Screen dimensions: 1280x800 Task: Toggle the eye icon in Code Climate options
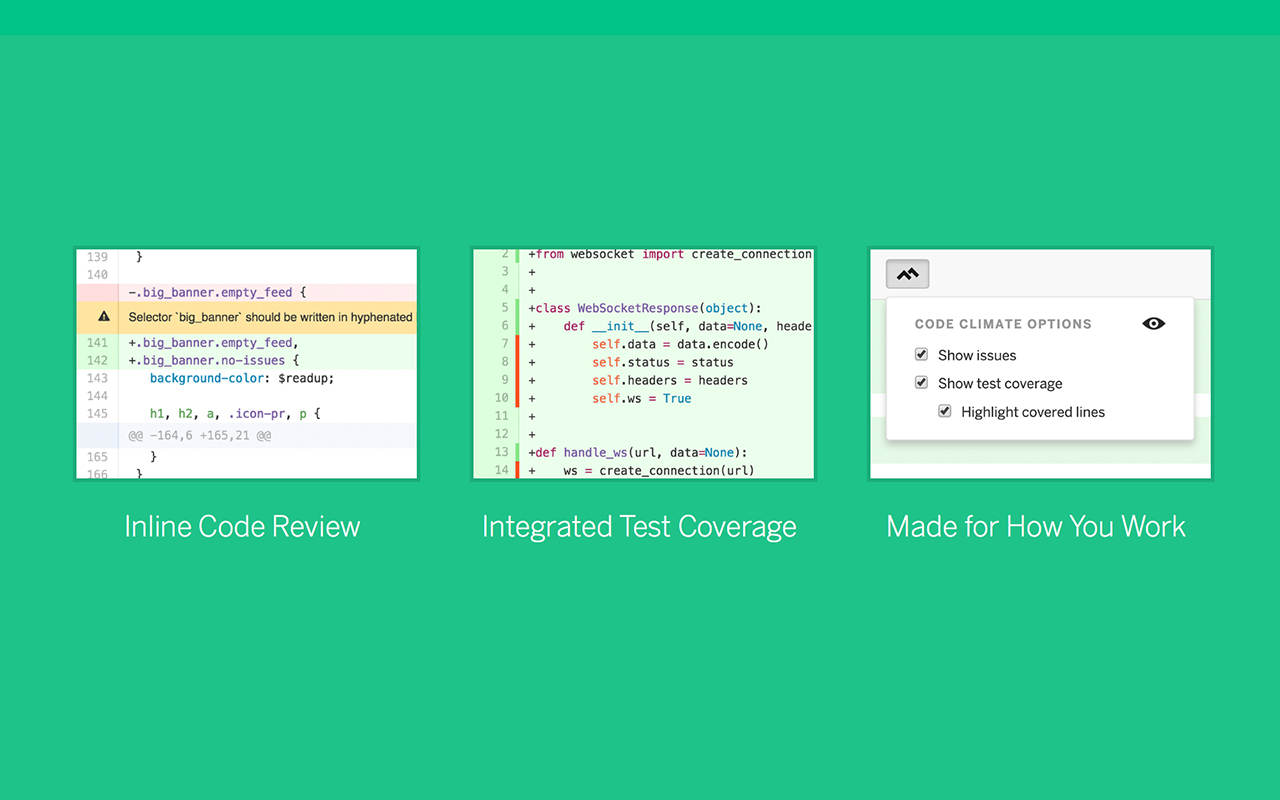coord(1154,323)
